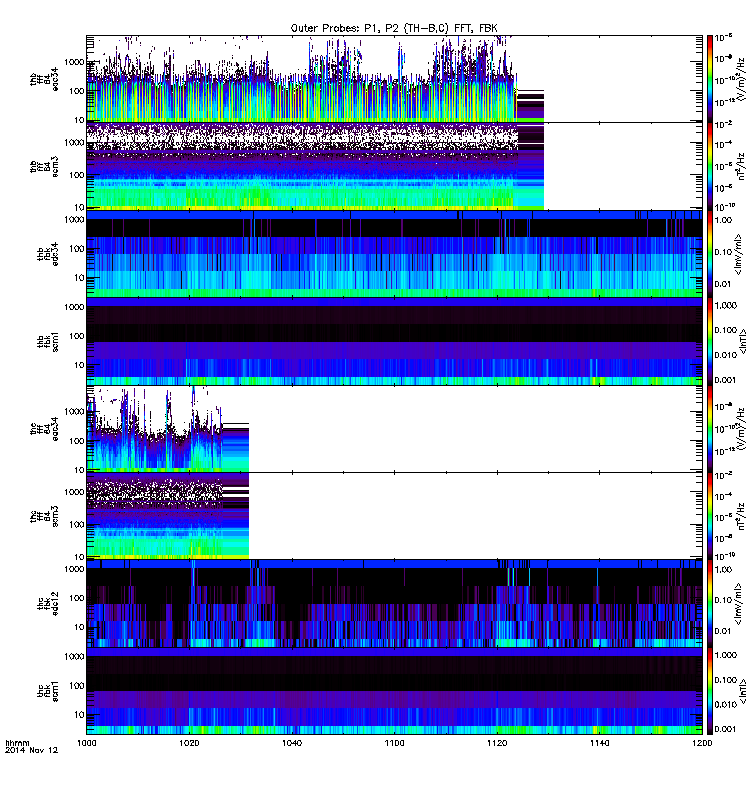Click the thc fbk edc12 color bar

click(x=709, y=604)
